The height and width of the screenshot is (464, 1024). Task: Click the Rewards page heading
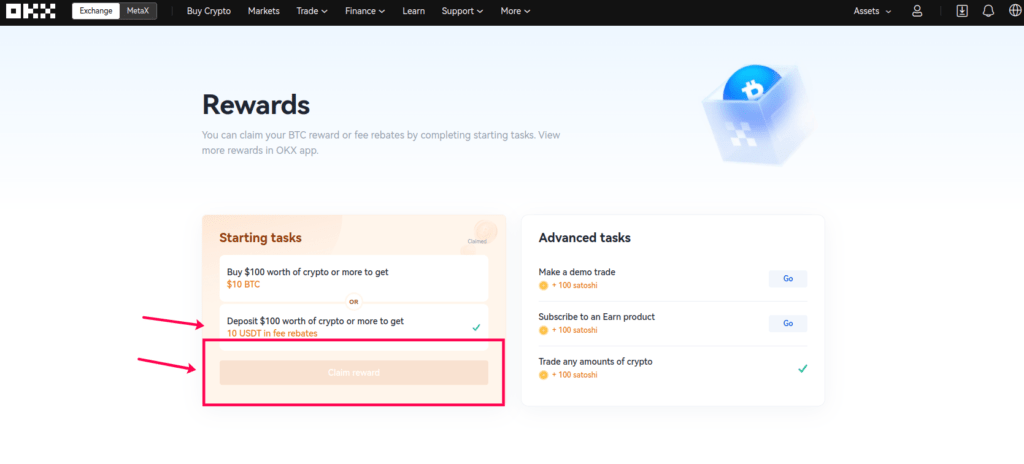(x=256, y=105)
